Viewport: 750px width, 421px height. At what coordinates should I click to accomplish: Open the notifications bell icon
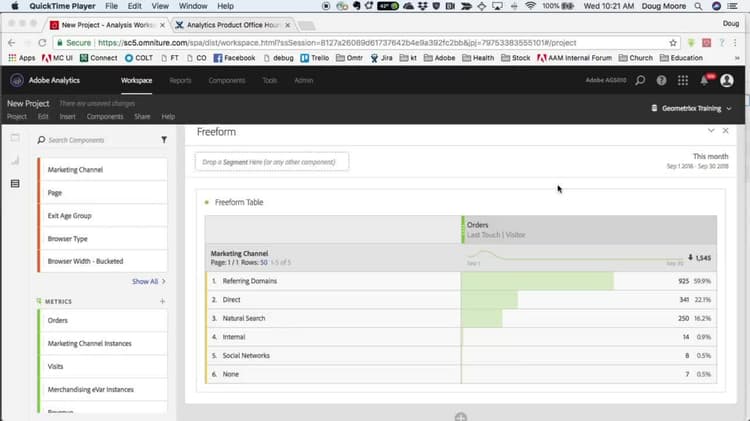point(705,80)
